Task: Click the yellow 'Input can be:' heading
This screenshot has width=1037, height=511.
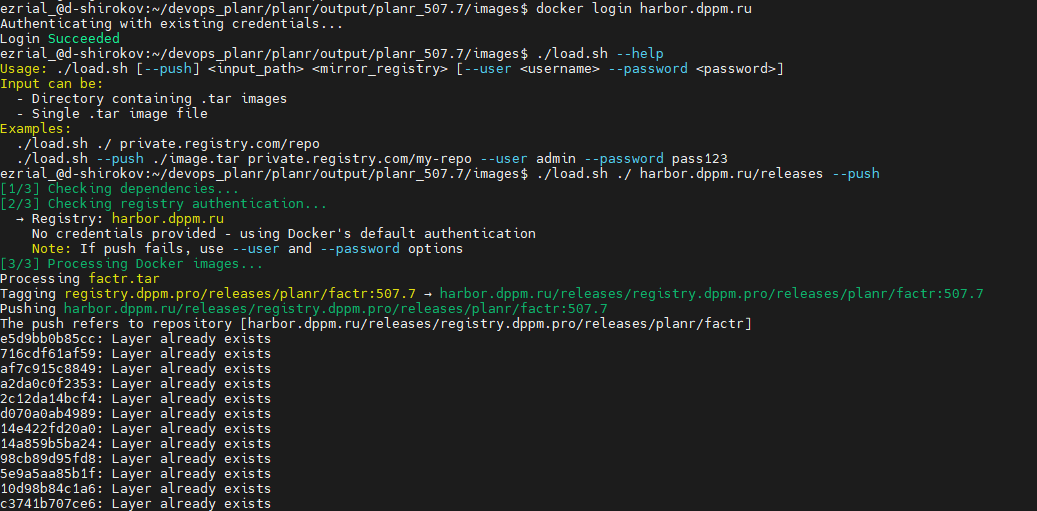Action: pos(52,83)
